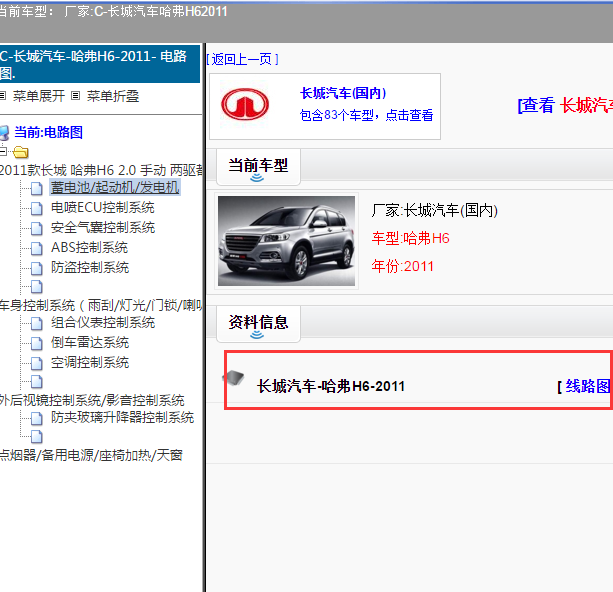The image size is (613, 592).
Task: Collapse all menus with 菜单折叠
Action: [113, 96]
